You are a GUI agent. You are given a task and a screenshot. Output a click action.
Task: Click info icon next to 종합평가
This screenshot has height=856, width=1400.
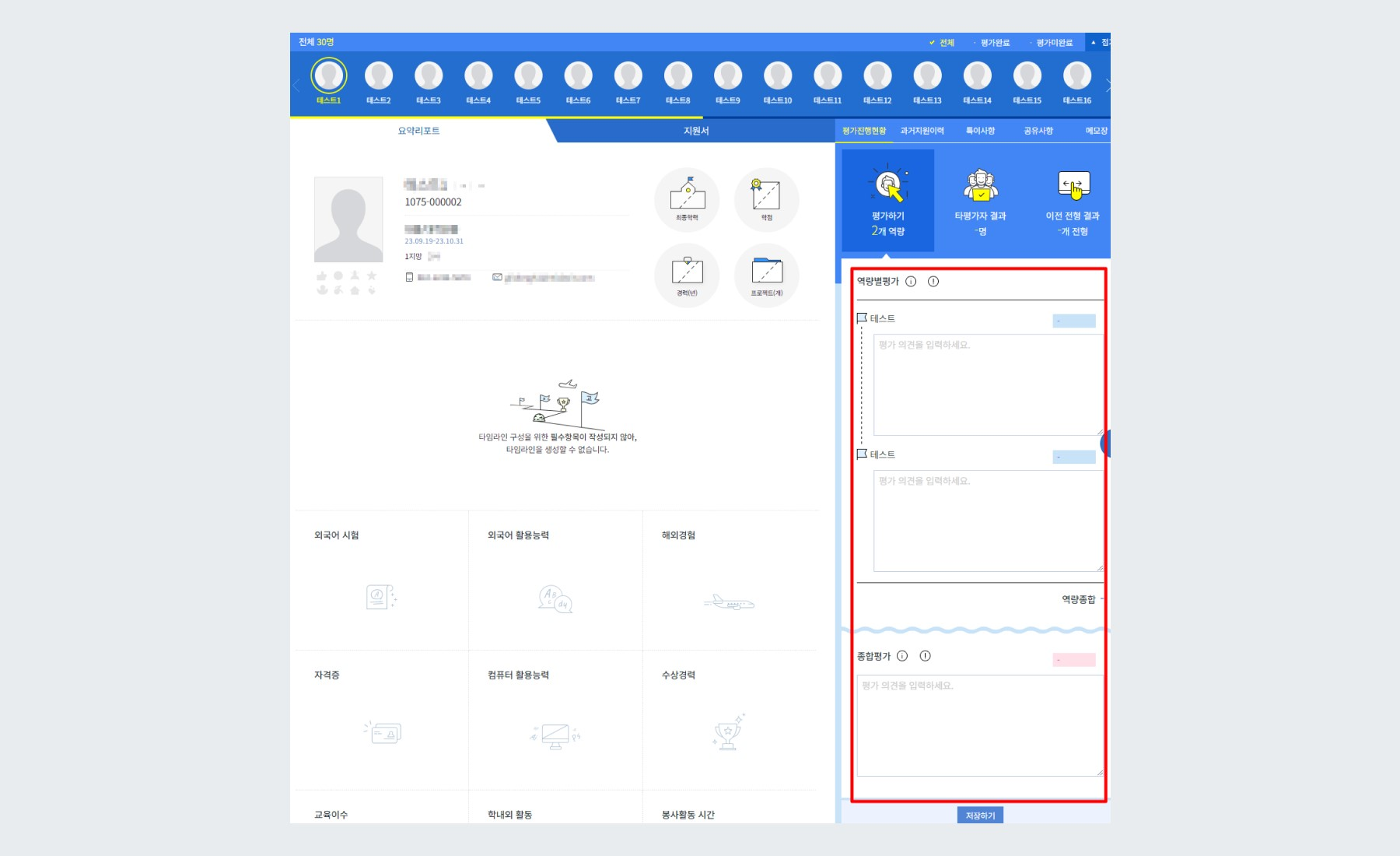coord(902,656)
